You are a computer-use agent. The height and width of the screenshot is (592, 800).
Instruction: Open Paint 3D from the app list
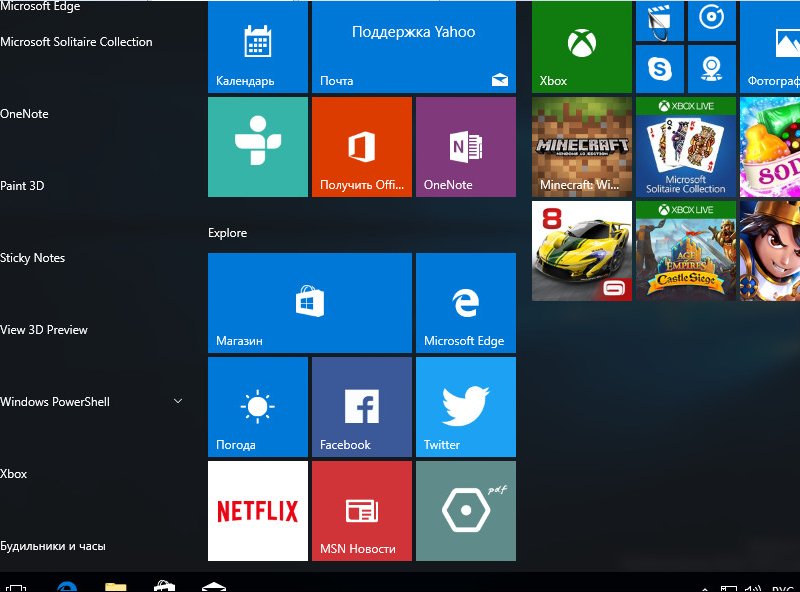22,186
